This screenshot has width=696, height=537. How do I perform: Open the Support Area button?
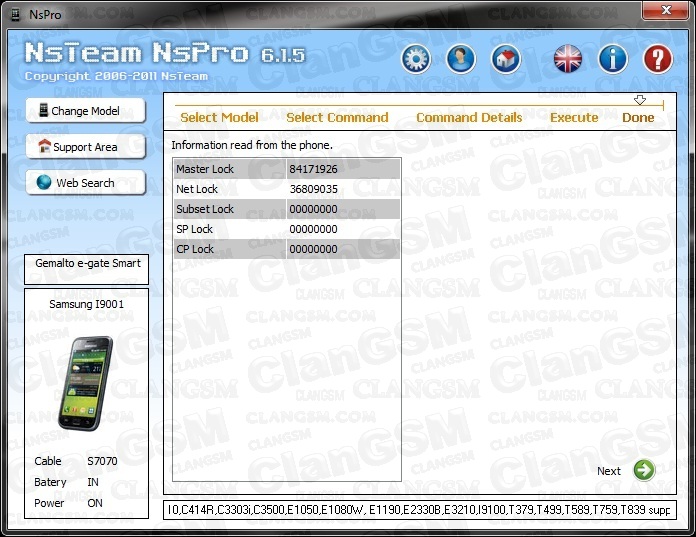click(x=86, y=146)
